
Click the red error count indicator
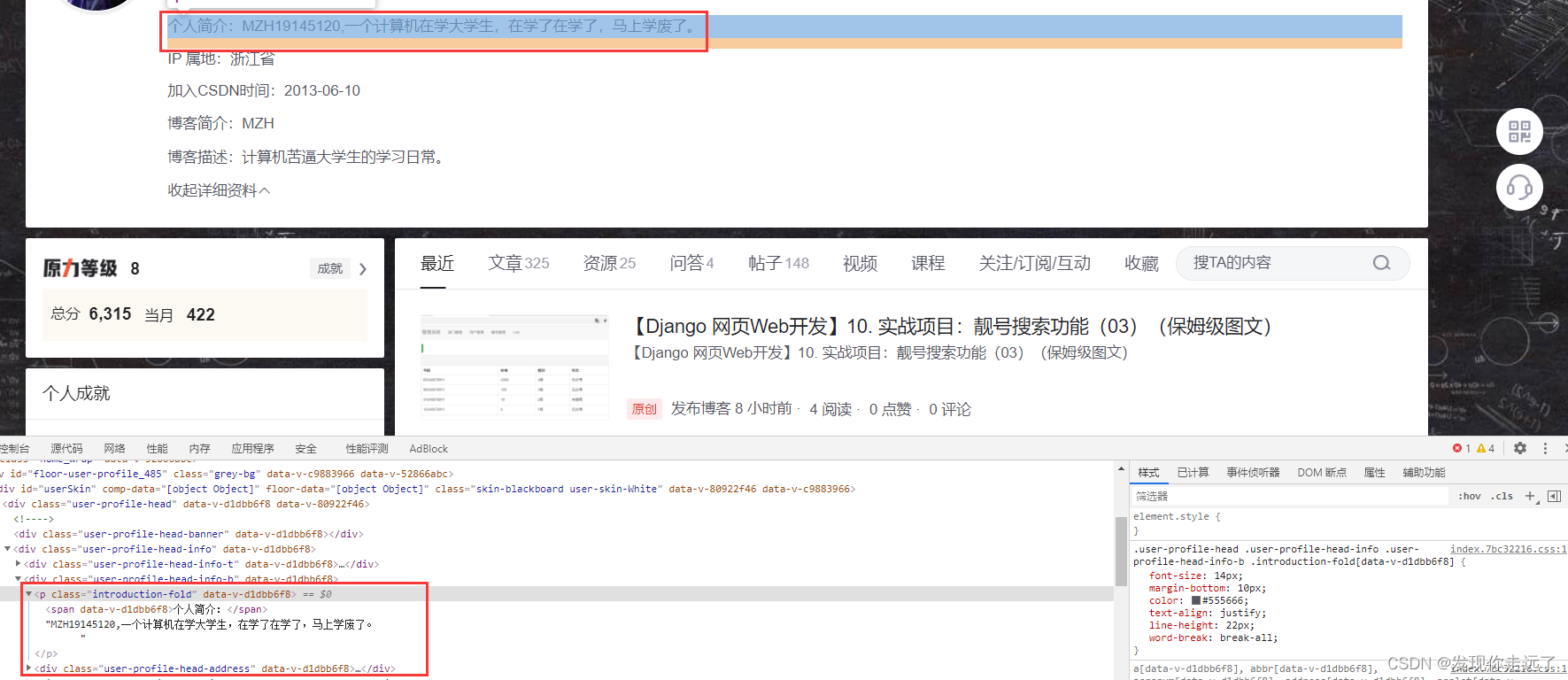point(1462,448)
